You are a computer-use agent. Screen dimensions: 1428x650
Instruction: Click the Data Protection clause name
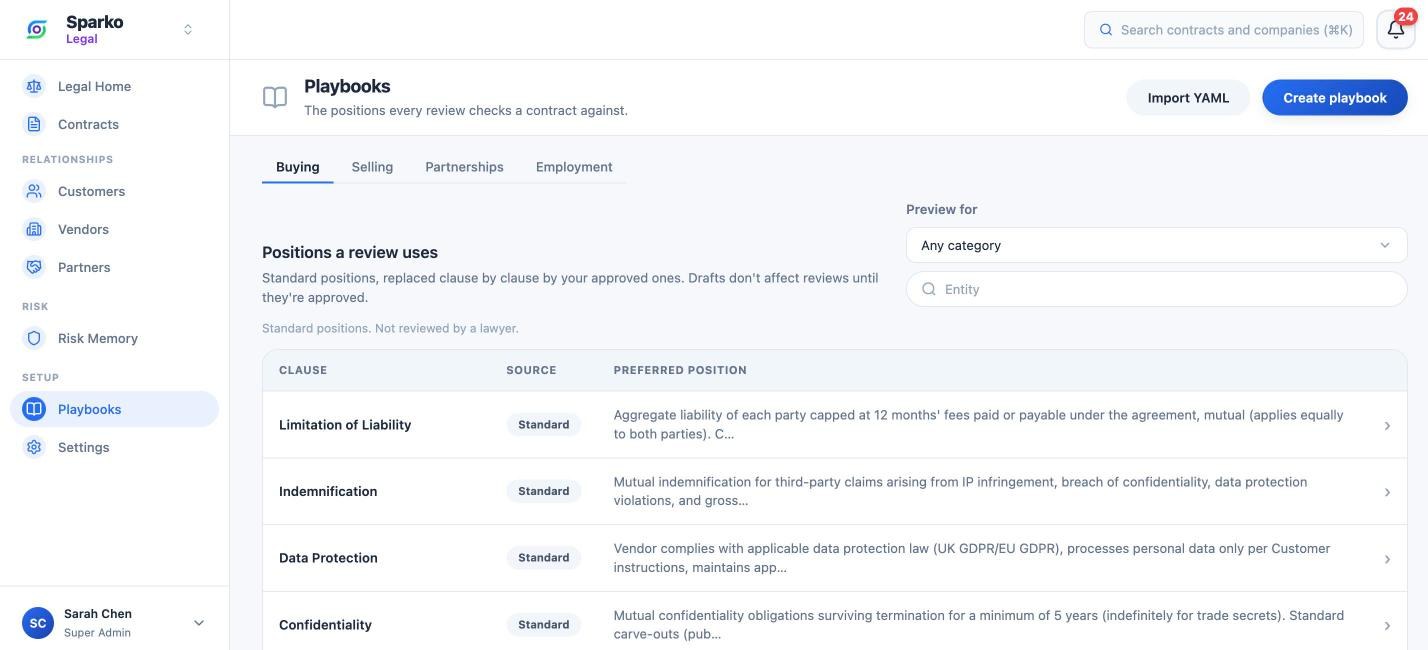click(x=328, y=558)
